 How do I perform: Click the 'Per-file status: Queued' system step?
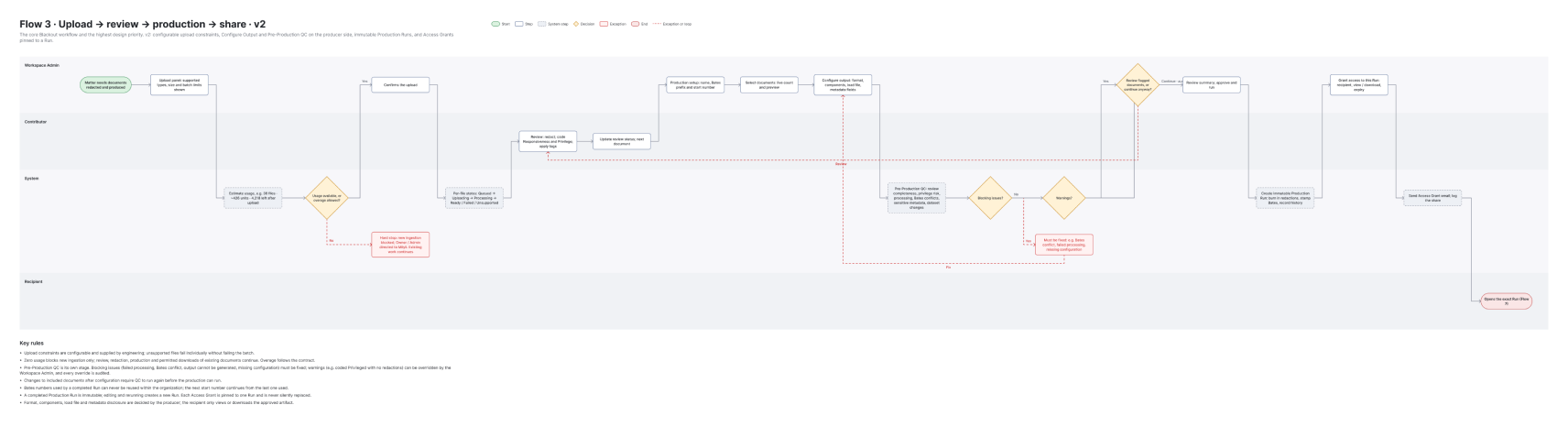point(474,198)
